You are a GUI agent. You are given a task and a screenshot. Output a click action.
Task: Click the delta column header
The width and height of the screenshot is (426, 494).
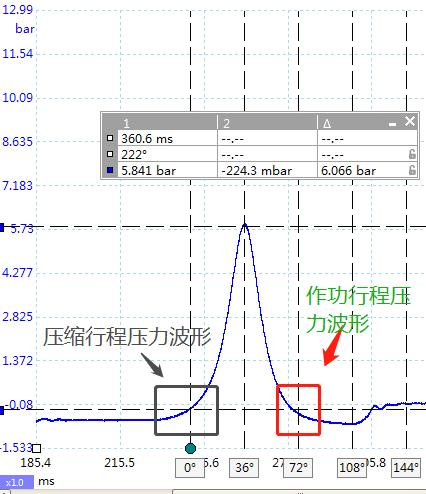click(352, 123)
